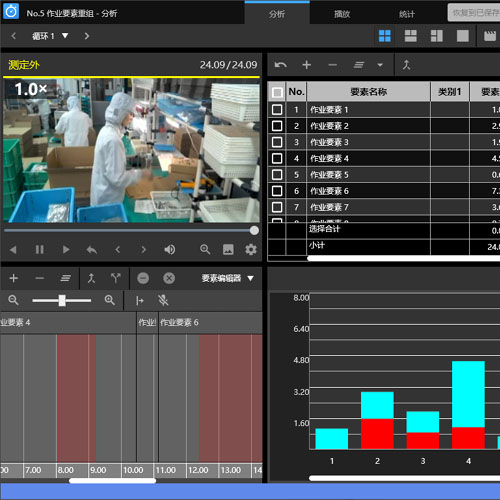Click the clapperboard video icon
Image resolution: width=500 pixels, height=500 pixels.
tap(490, 36)
